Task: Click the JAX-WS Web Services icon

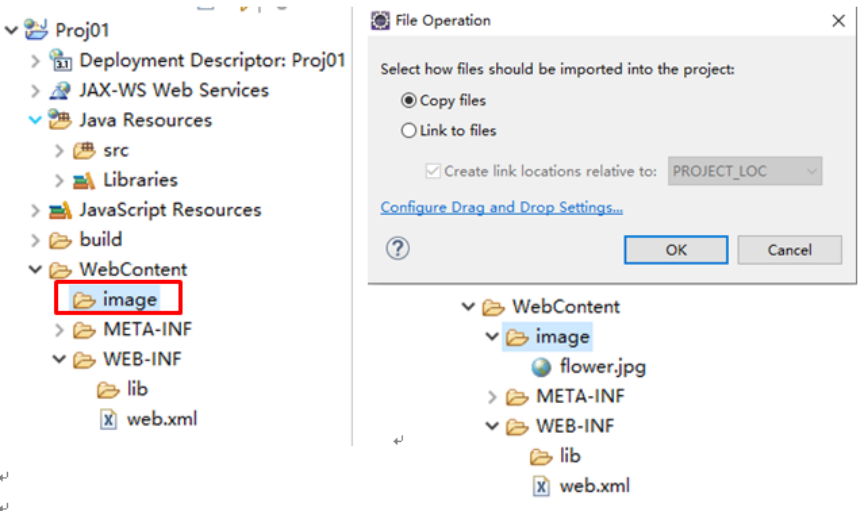Action: pos(60,90)
